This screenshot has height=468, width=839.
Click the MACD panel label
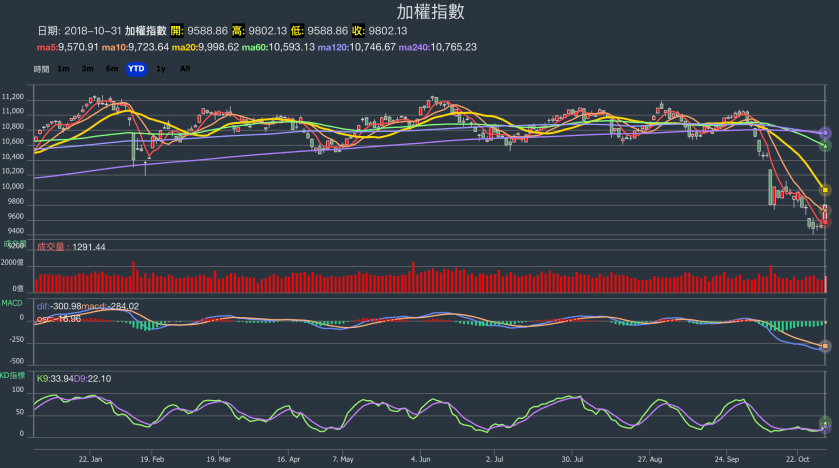pyautogui.click(x=11, y=302)
